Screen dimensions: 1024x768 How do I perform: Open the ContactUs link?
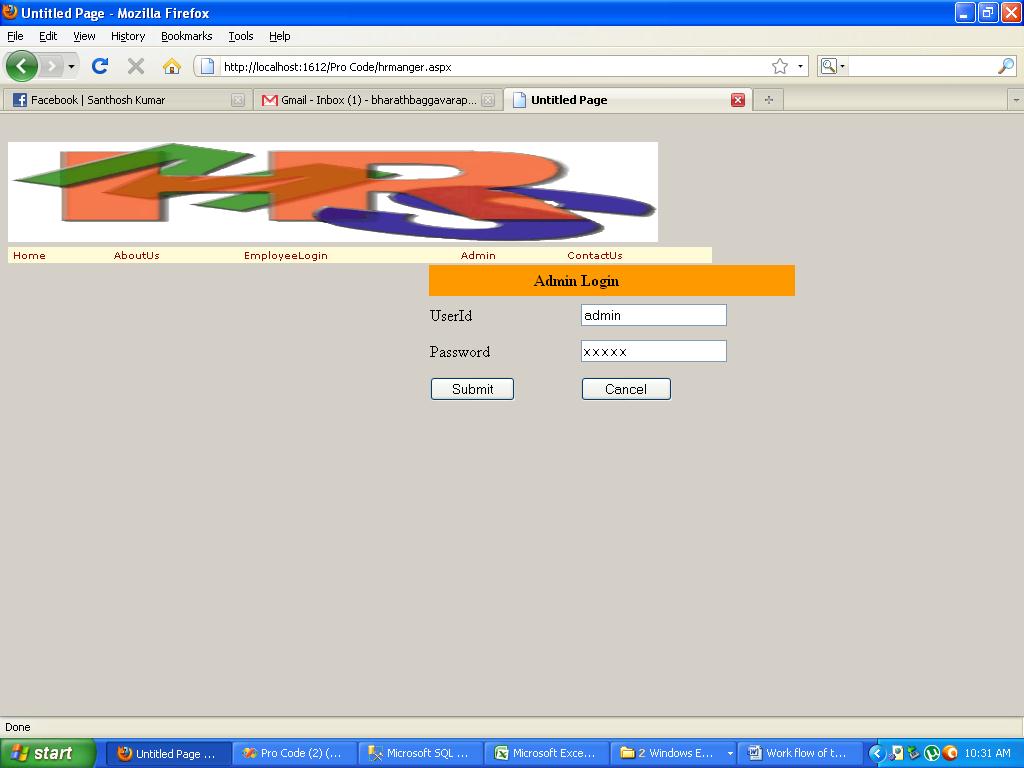[595, 255]
